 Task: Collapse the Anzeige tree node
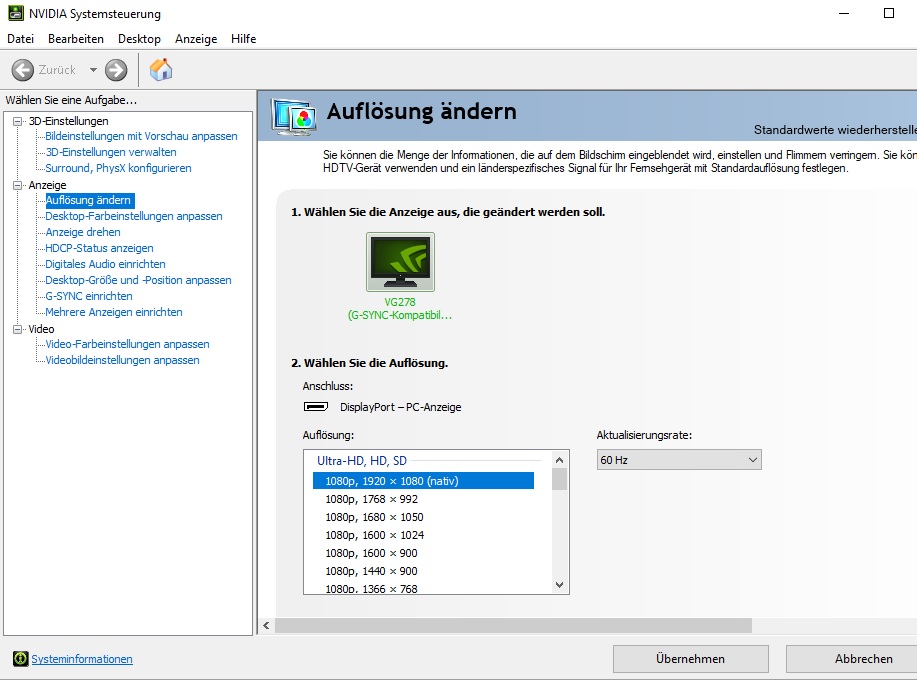(18, 185)
